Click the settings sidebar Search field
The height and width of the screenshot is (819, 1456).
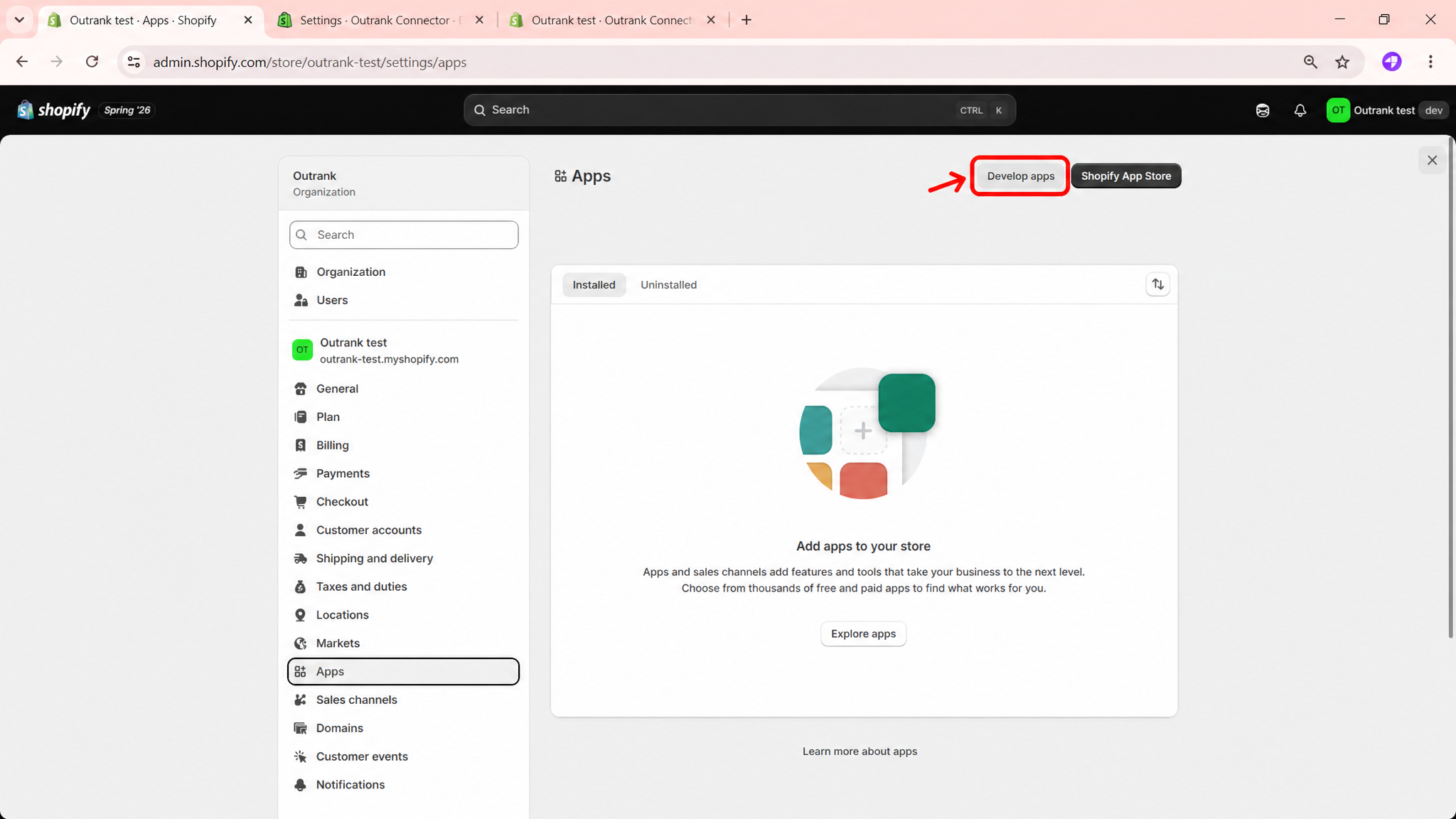(404, 235)
